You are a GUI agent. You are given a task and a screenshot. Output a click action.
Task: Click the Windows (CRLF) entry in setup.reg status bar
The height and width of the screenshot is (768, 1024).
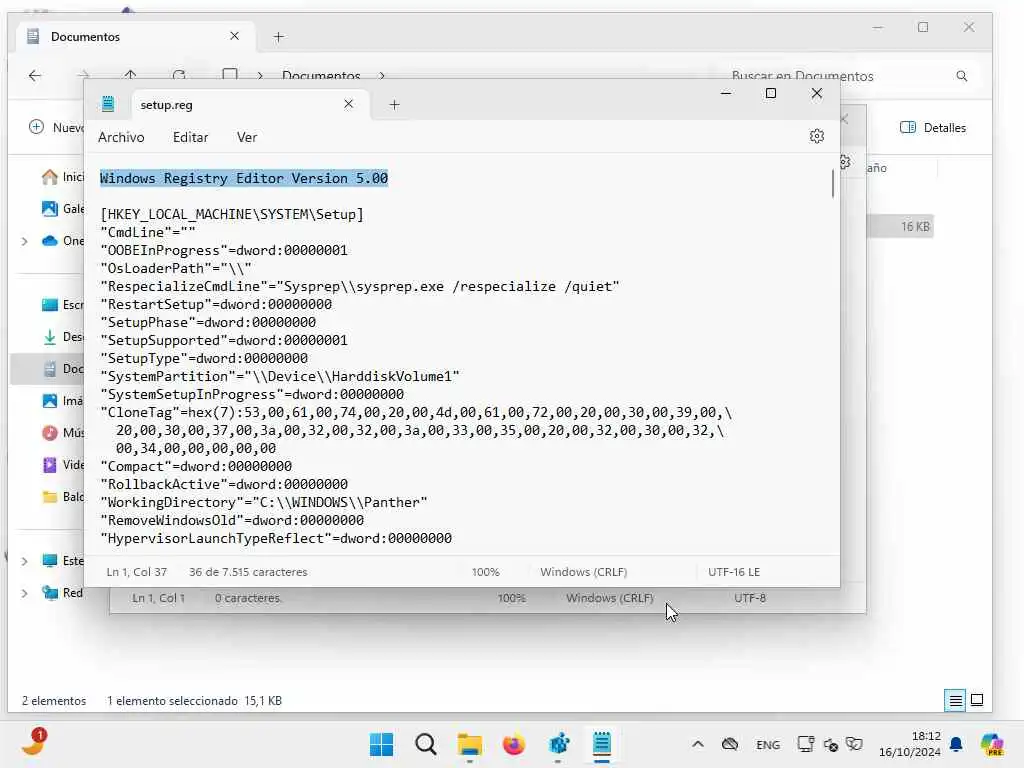pyautogui.click(x=583, y=572)
